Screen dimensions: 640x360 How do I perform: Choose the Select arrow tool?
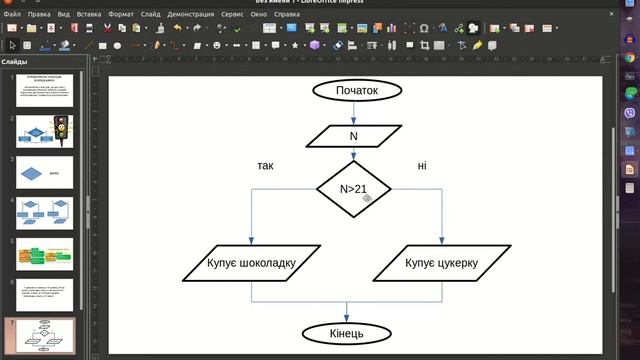[x=12, y=45]
